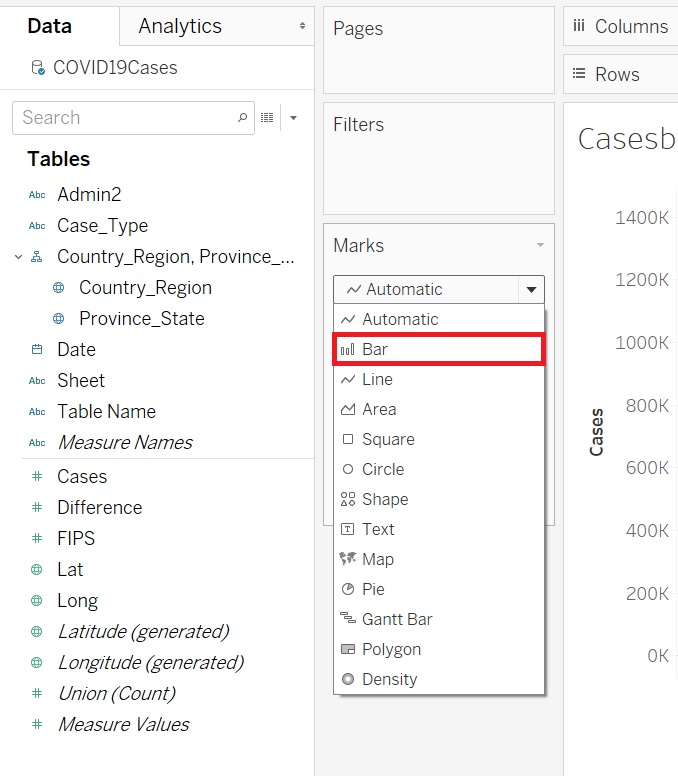Click the search magnifier icon
The width and height of the screenshot is (678, 776).
pos(242,117)
